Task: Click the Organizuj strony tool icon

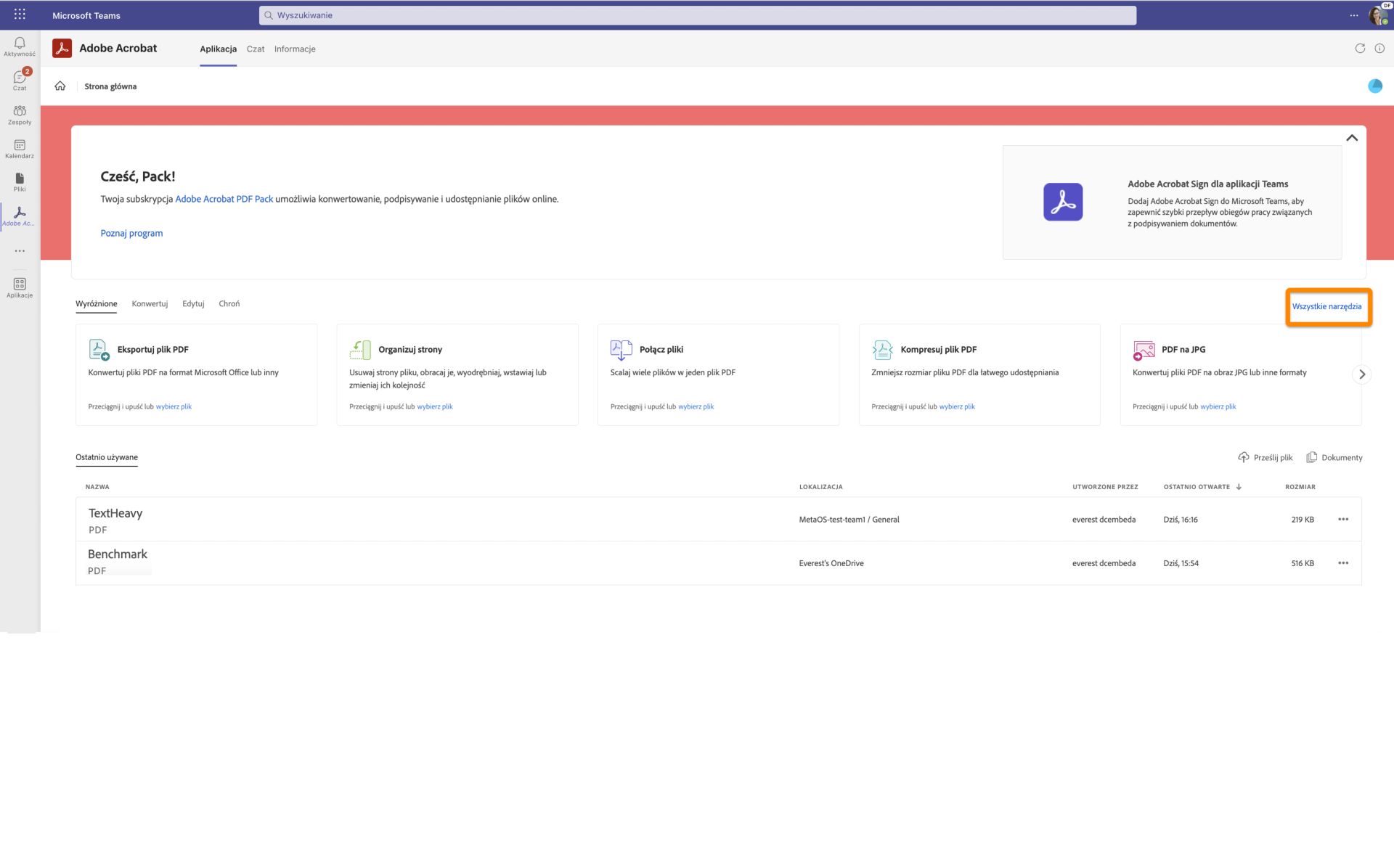Action: (360, 349)
